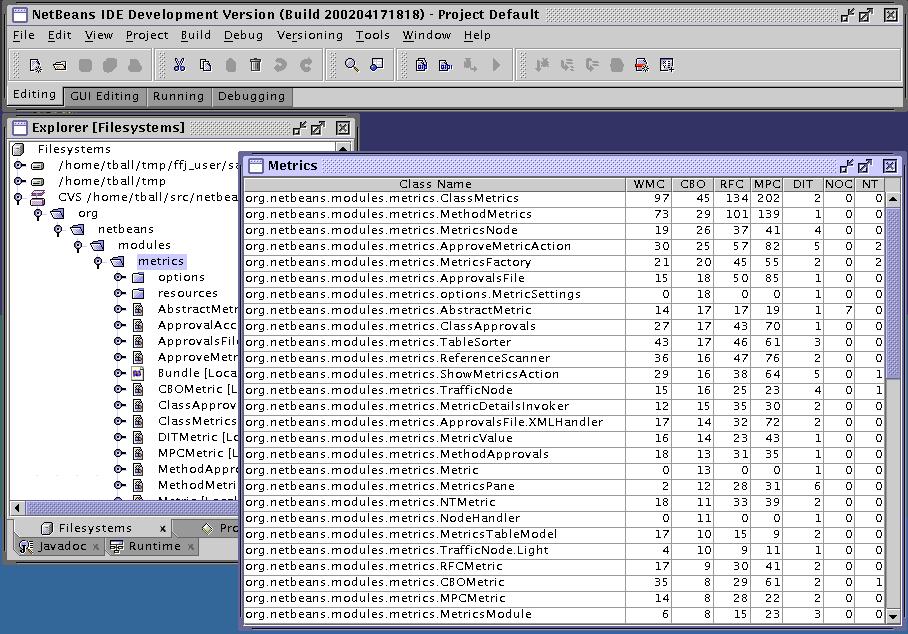This screenshot has height=634, width=908.
Task: Sort metrics by the MPC column header
Action: click(767, 184)
